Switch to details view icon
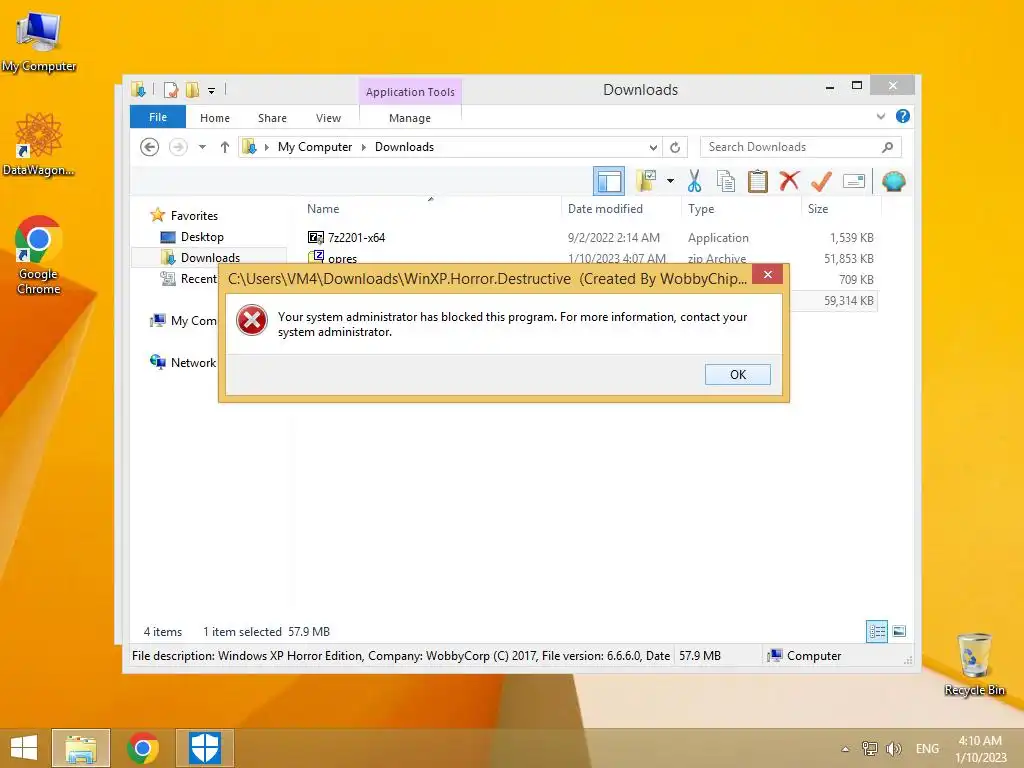Viewport: 1024px width, 768px height. tap(876, 631)
